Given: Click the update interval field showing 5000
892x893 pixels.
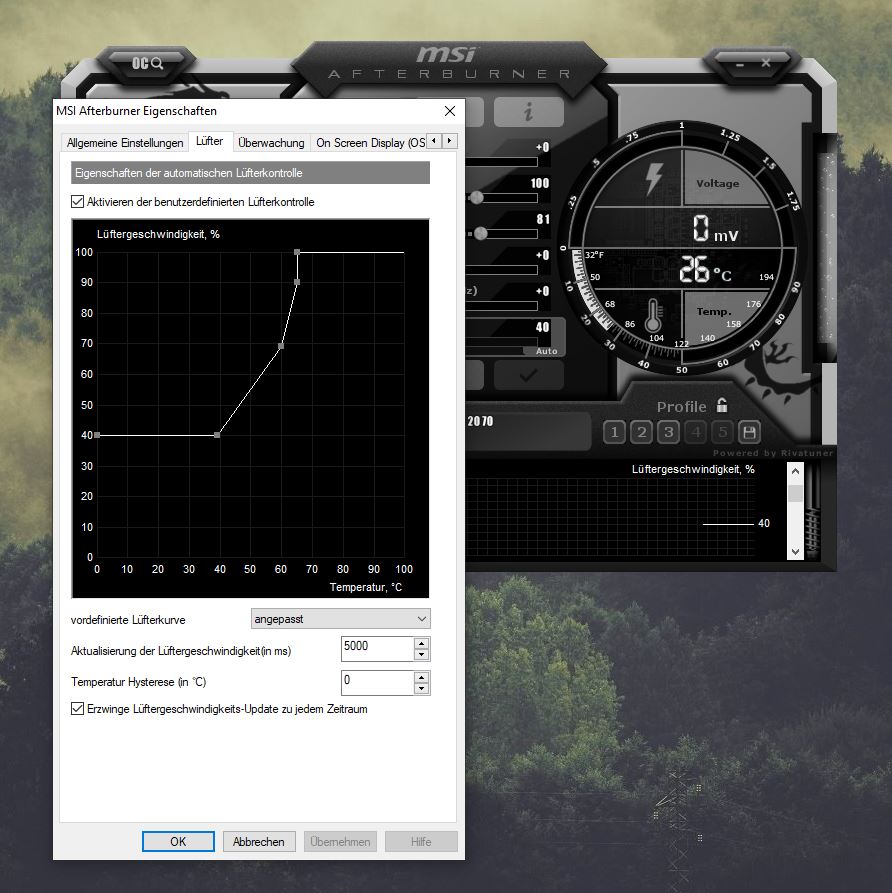Looking at the screenshot, I should 378,649.
